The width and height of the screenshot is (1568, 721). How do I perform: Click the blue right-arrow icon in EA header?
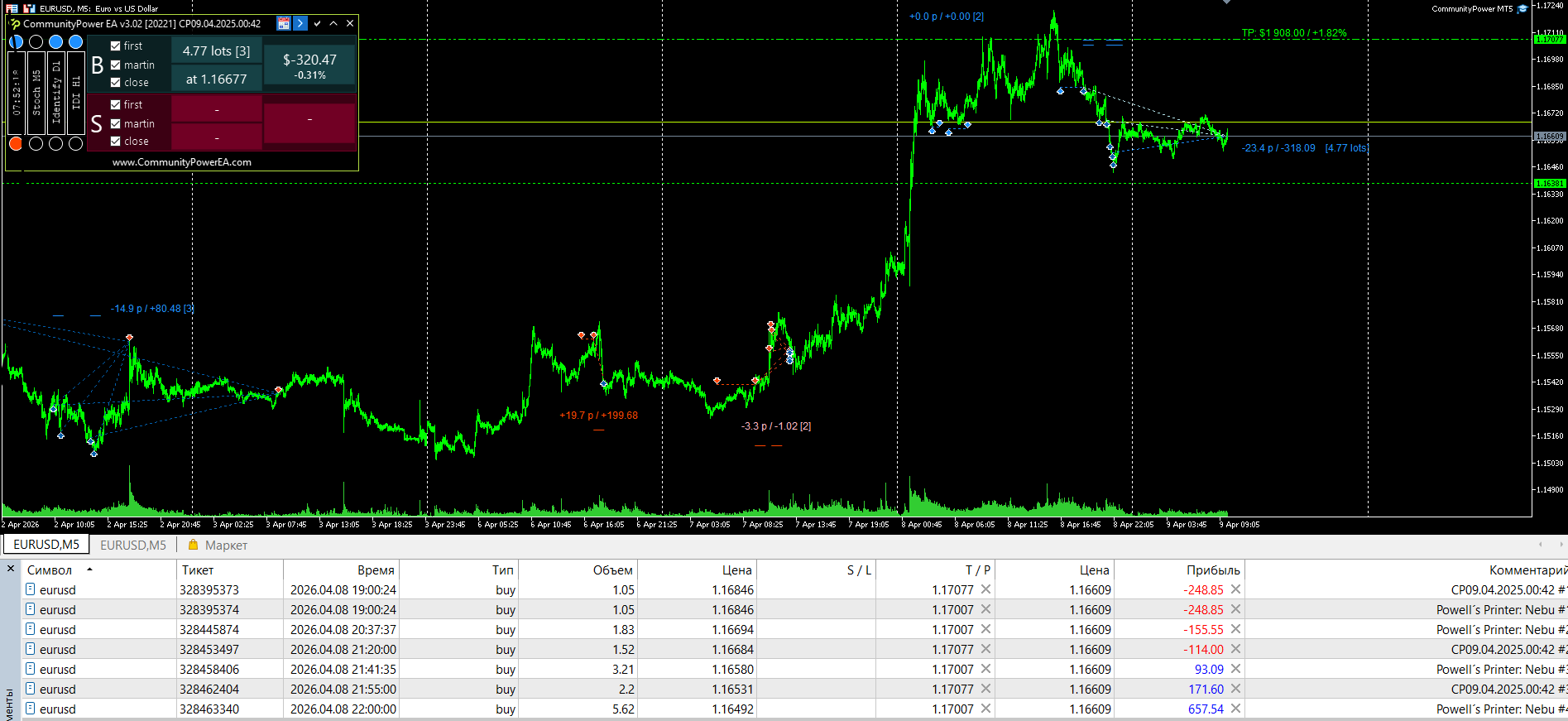(x=300, y=23)
